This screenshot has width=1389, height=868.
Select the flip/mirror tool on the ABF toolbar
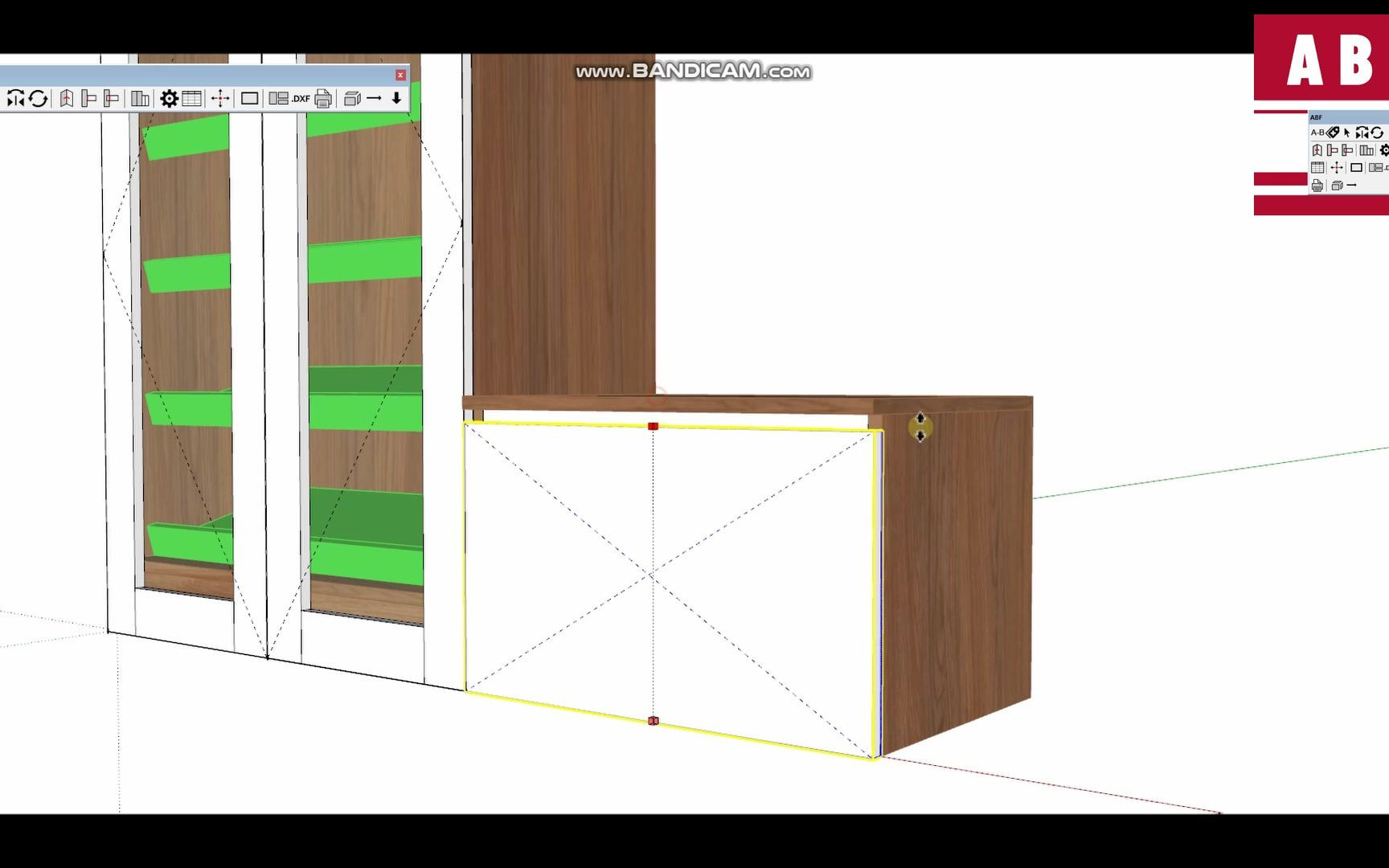[15, 99]
